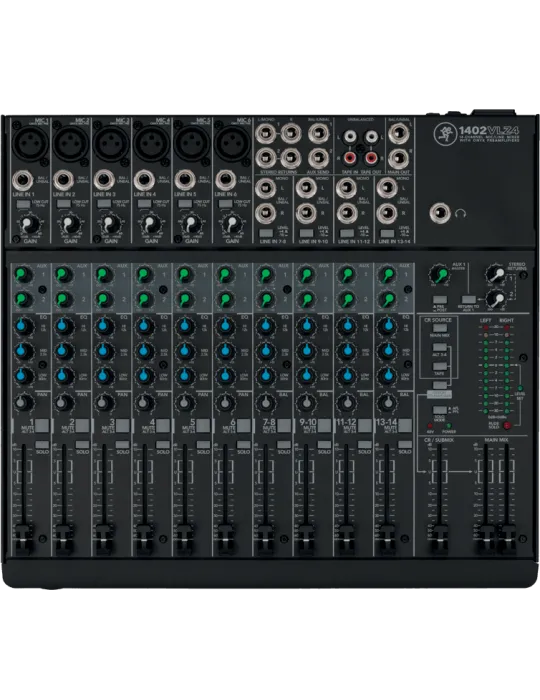The height and width of the screenshot is (700, 540).
Task: Select MAIN MIX as CR SOURCE
Action: 440,328
